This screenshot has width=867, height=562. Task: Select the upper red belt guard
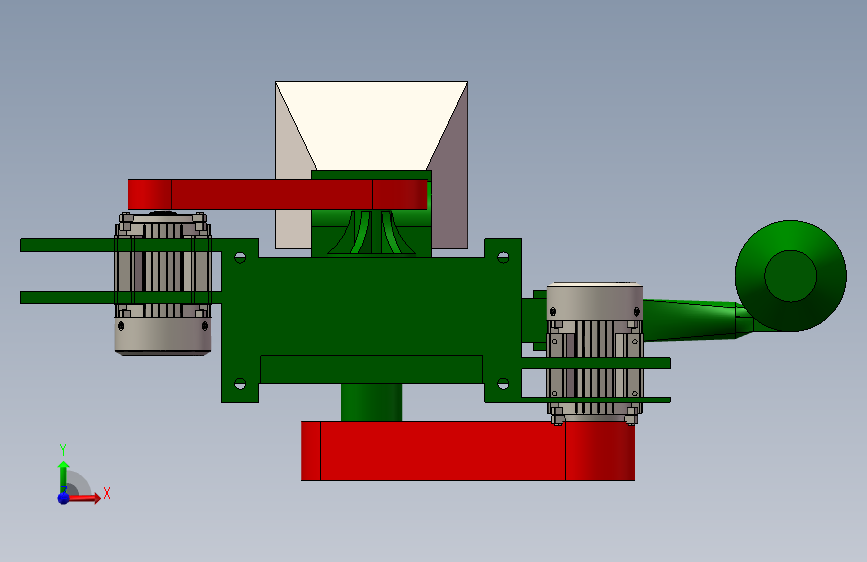click(x=277, y=194)
